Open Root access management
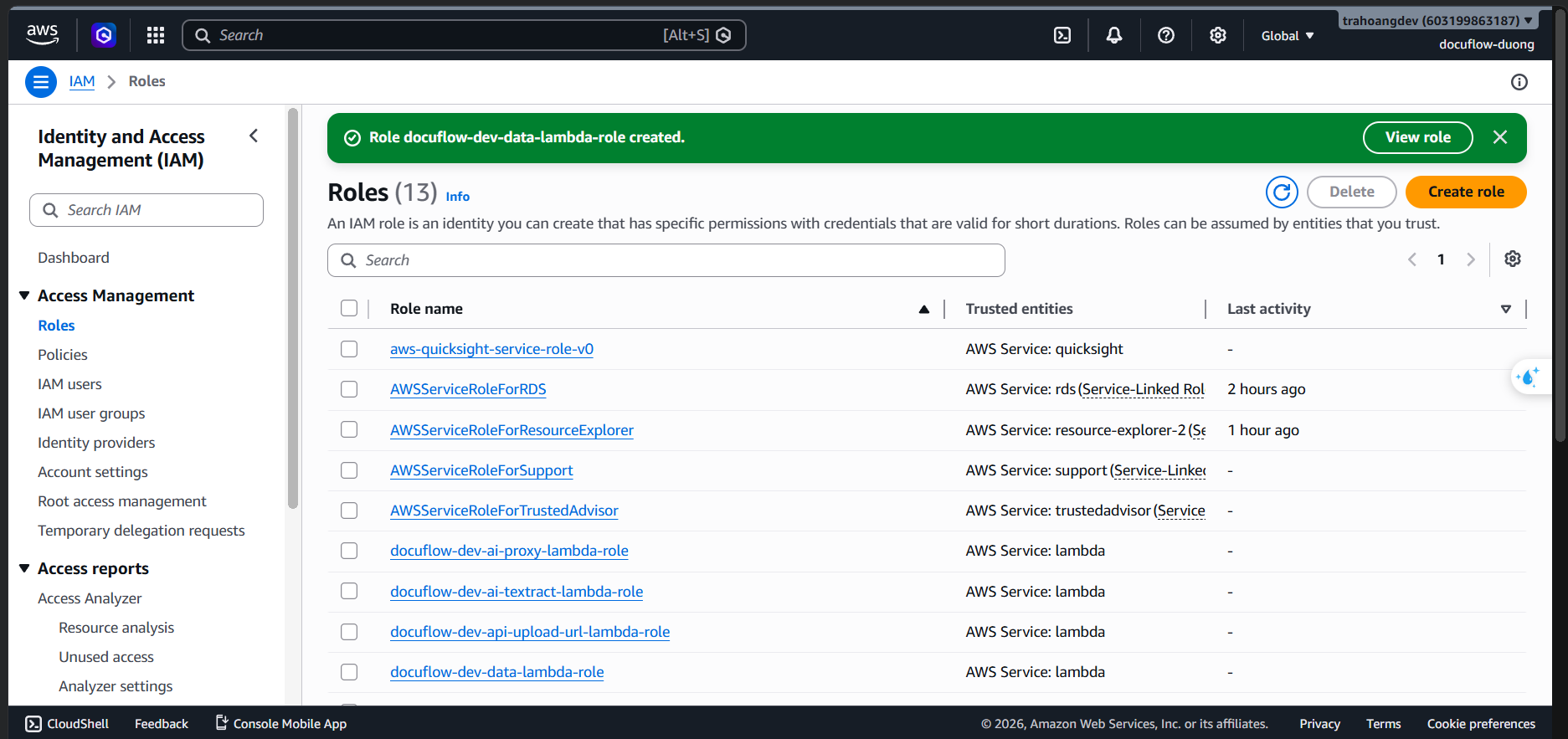This screenshot has width=1568, height=739. [122, 501]
